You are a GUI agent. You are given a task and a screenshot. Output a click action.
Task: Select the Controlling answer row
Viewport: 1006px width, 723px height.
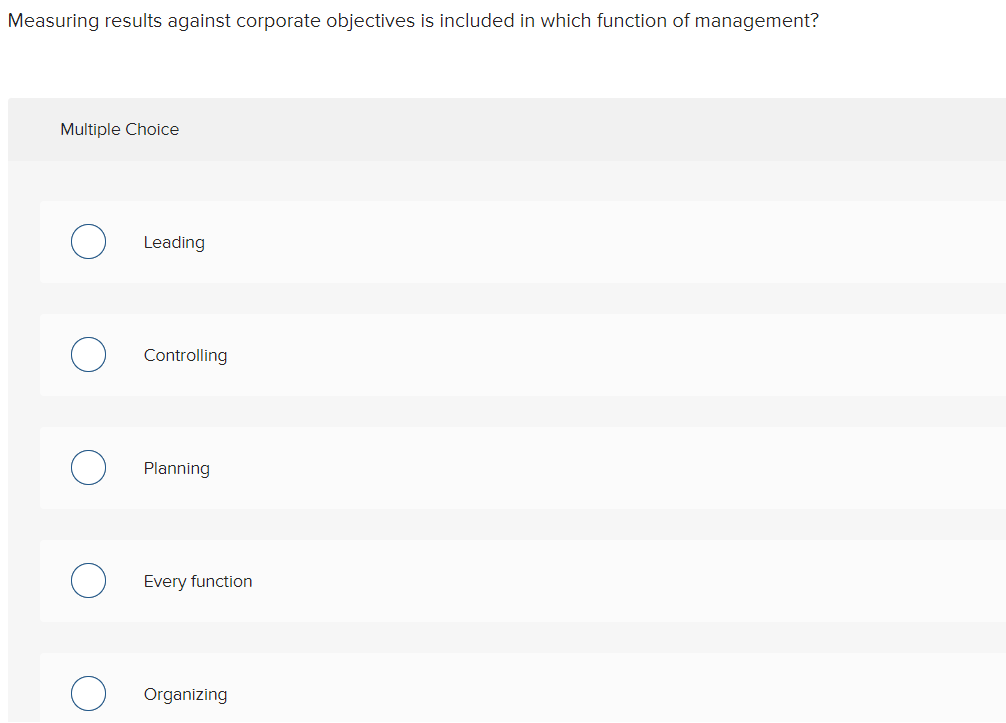click(500, 354)
